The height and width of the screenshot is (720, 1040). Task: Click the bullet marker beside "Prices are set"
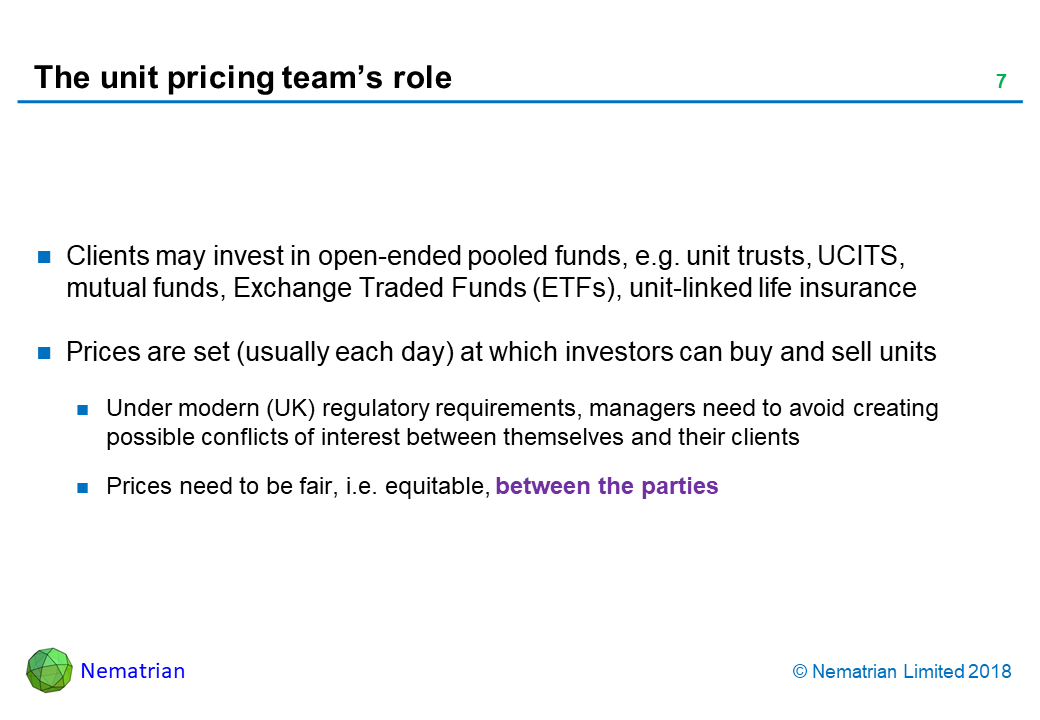point(45,353)
